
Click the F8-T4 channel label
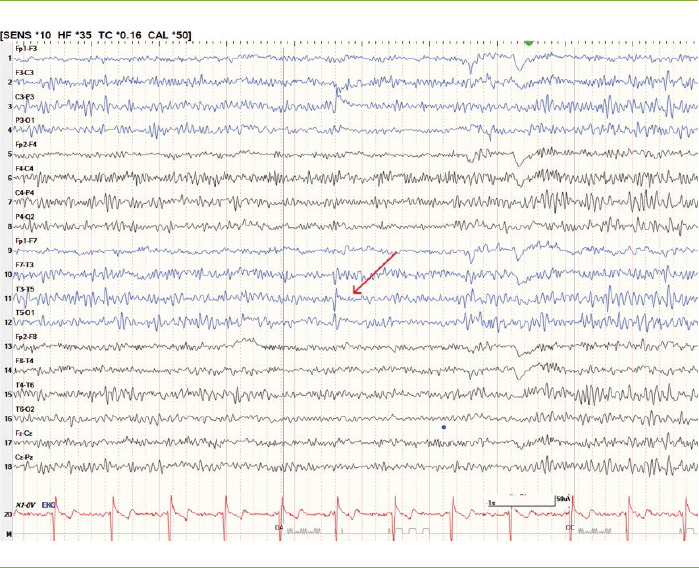(25, 360)
